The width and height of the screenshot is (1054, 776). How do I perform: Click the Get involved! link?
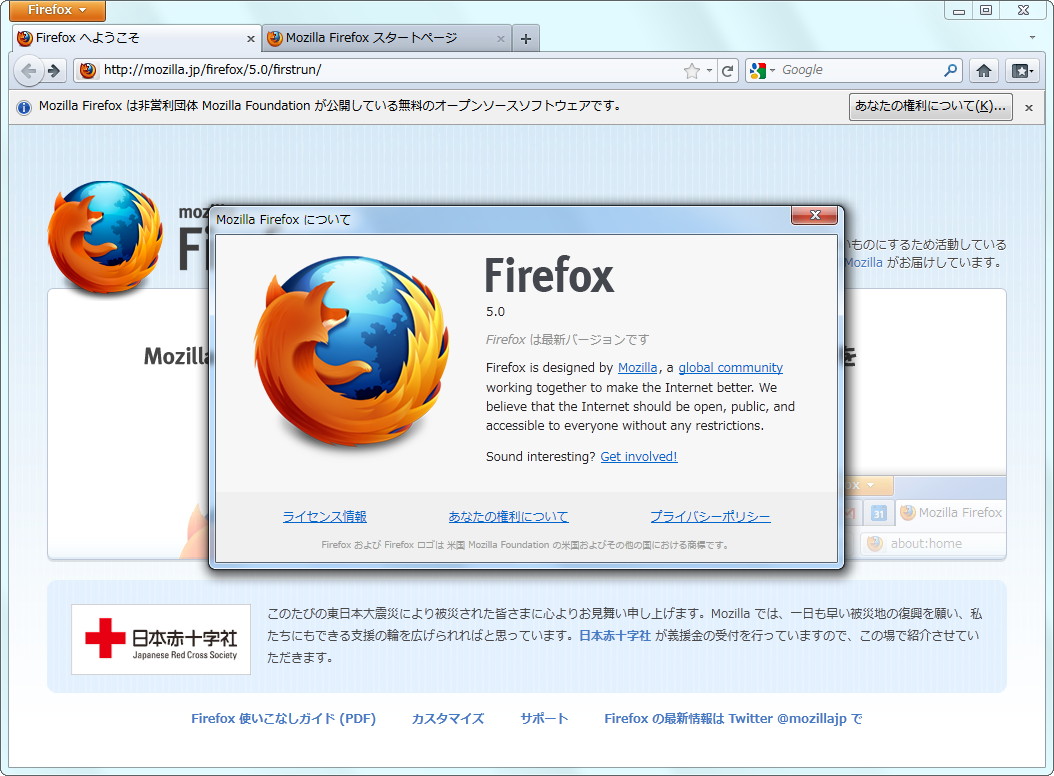point(638,456)
